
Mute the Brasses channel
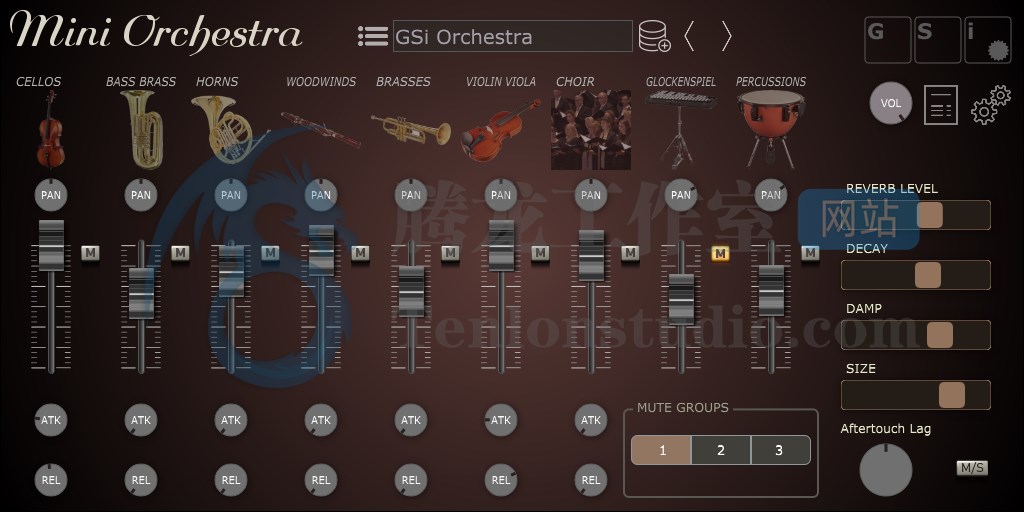coord(450,253)
